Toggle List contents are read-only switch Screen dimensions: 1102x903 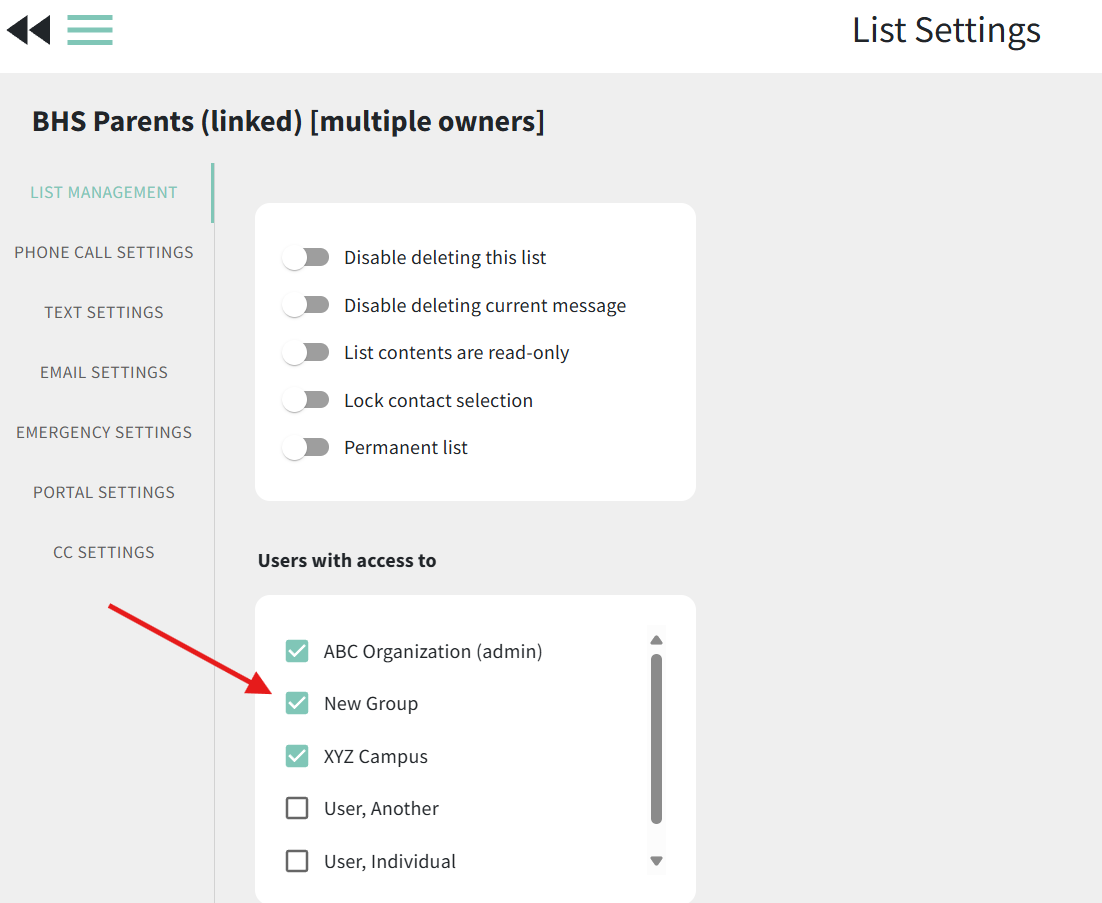(x=306, y=353)
